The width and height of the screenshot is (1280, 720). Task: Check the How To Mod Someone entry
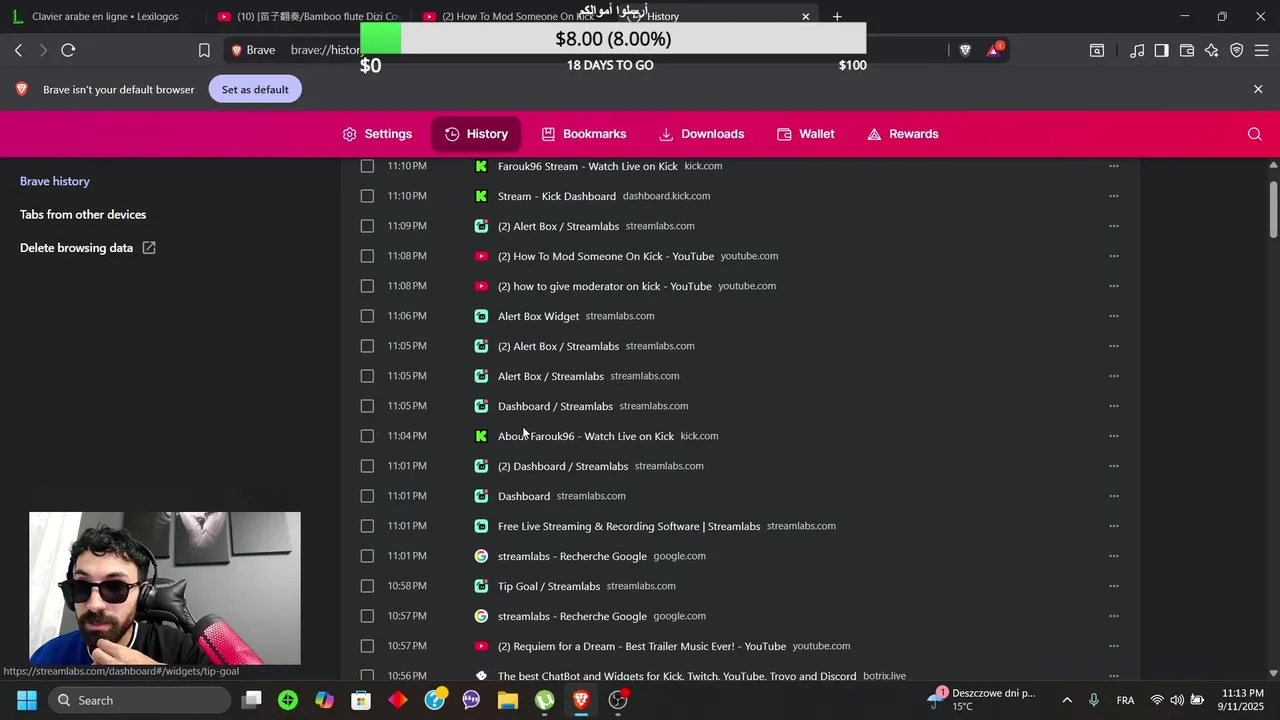pos(367,256)
